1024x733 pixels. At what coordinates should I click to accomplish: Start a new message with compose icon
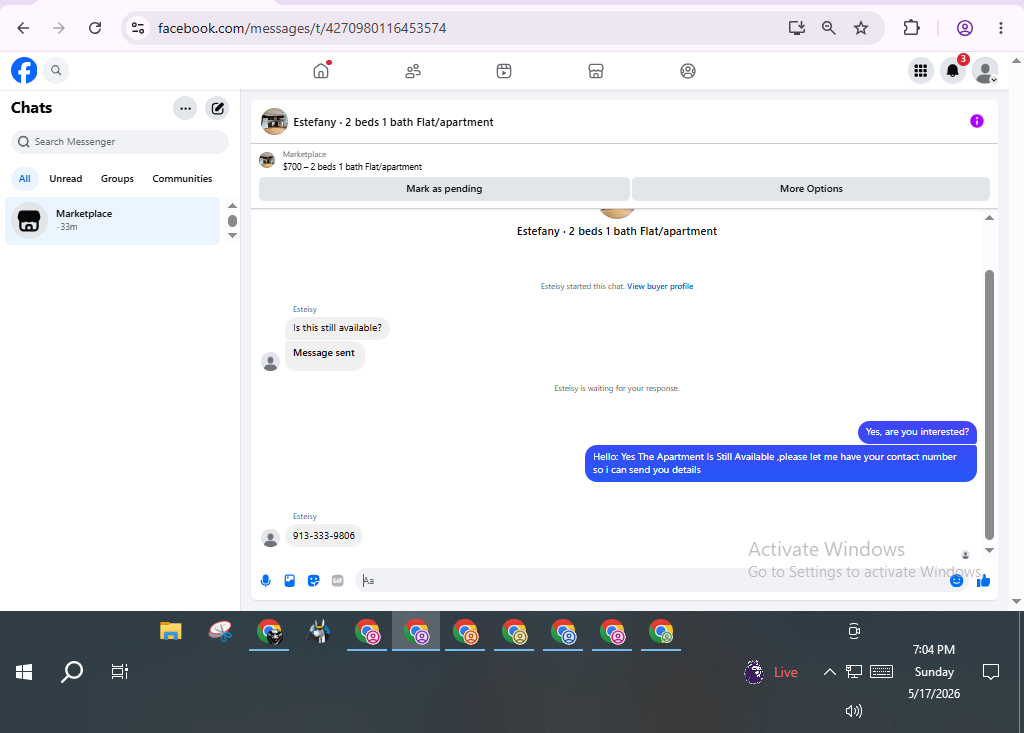tap(217, 108)
